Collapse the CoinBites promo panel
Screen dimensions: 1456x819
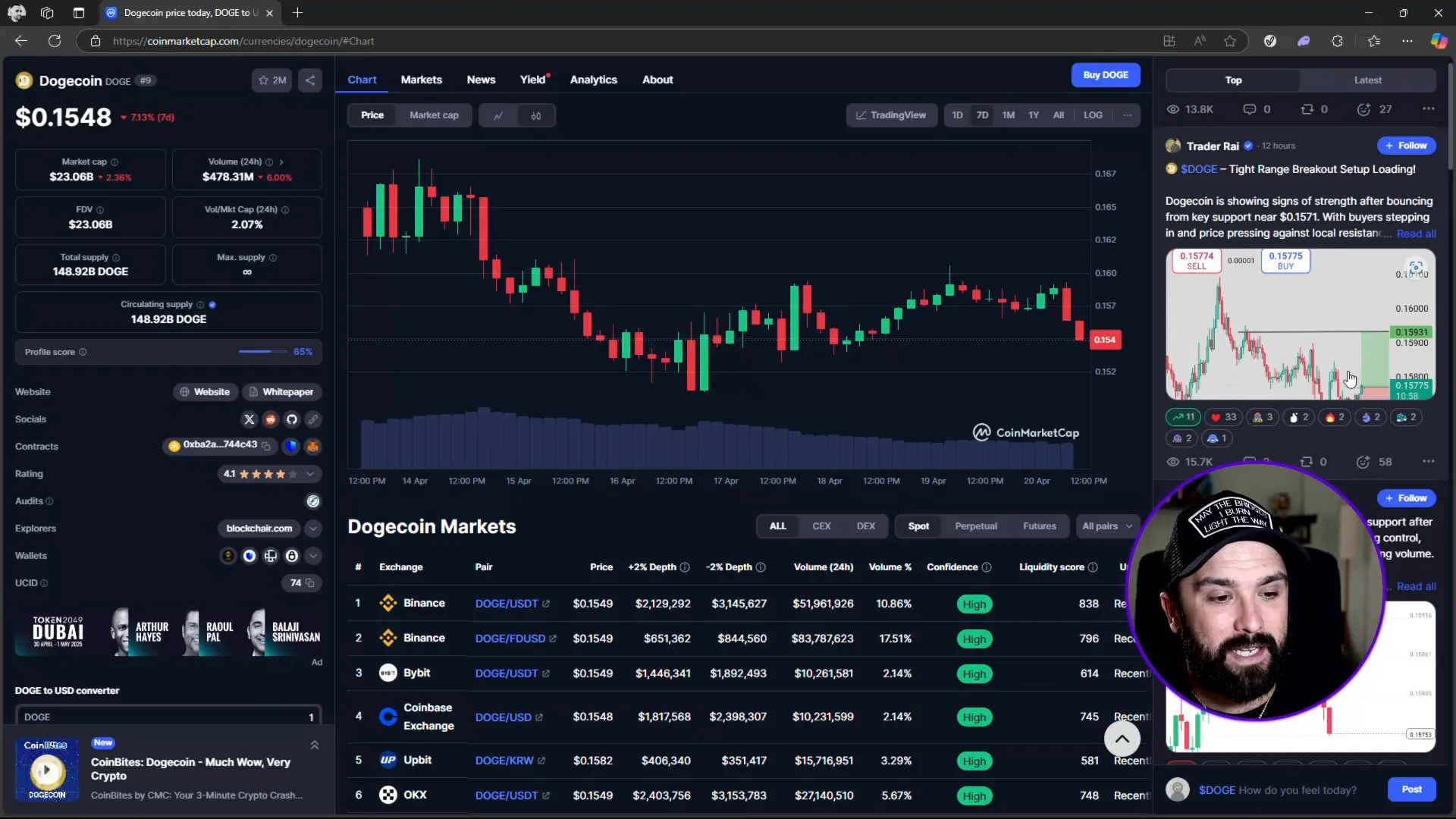pyautogui.click(x=315, y=745)
